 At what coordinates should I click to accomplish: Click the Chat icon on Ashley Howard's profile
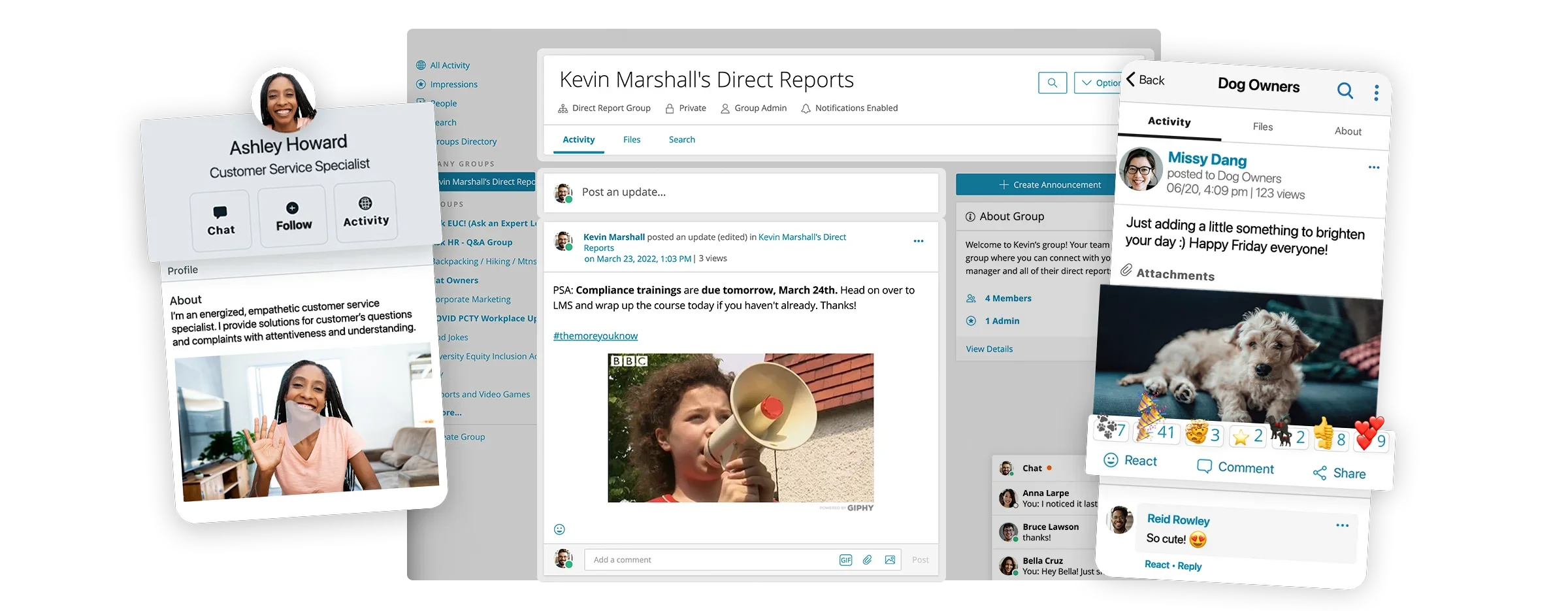(x=221, y=220)
